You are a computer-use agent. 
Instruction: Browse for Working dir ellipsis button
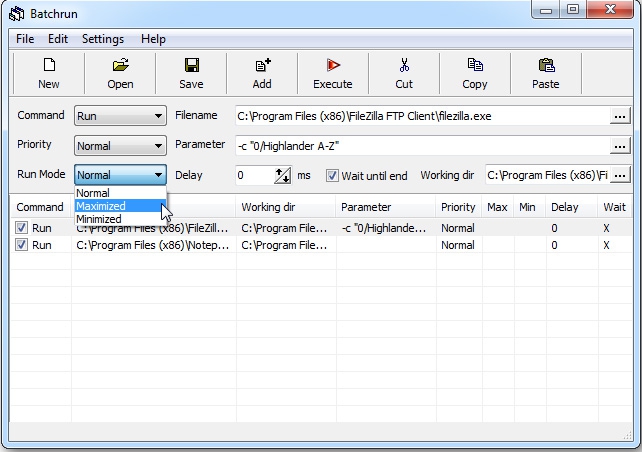pos(620,175)
